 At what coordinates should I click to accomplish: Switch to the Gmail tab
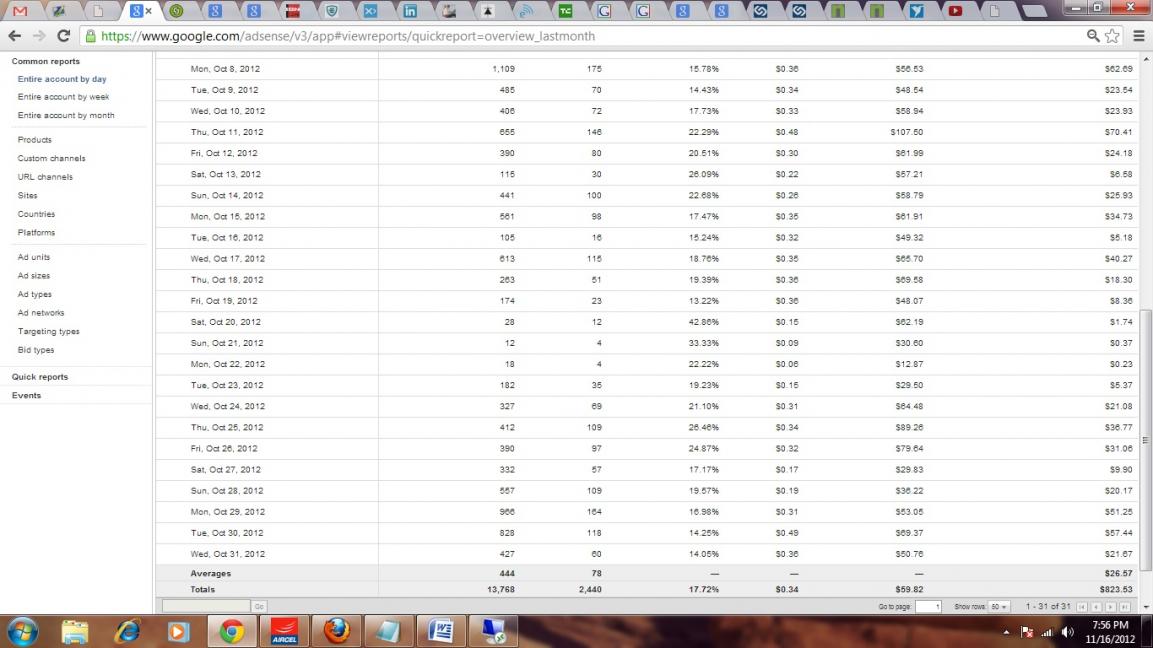20,11
